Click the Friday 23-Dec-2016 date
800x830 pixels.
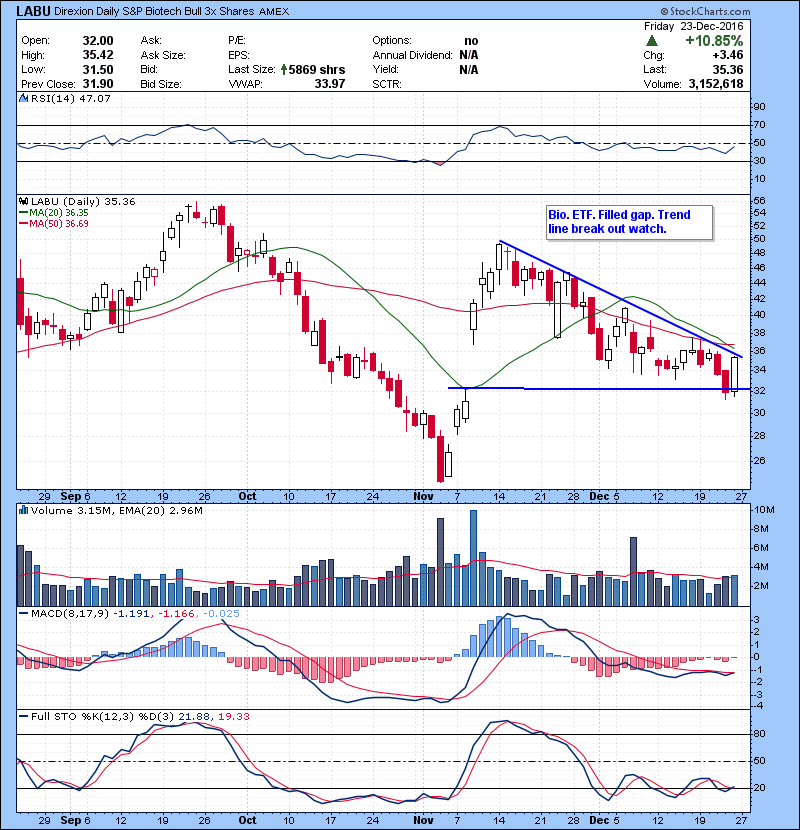pos(694,26)
